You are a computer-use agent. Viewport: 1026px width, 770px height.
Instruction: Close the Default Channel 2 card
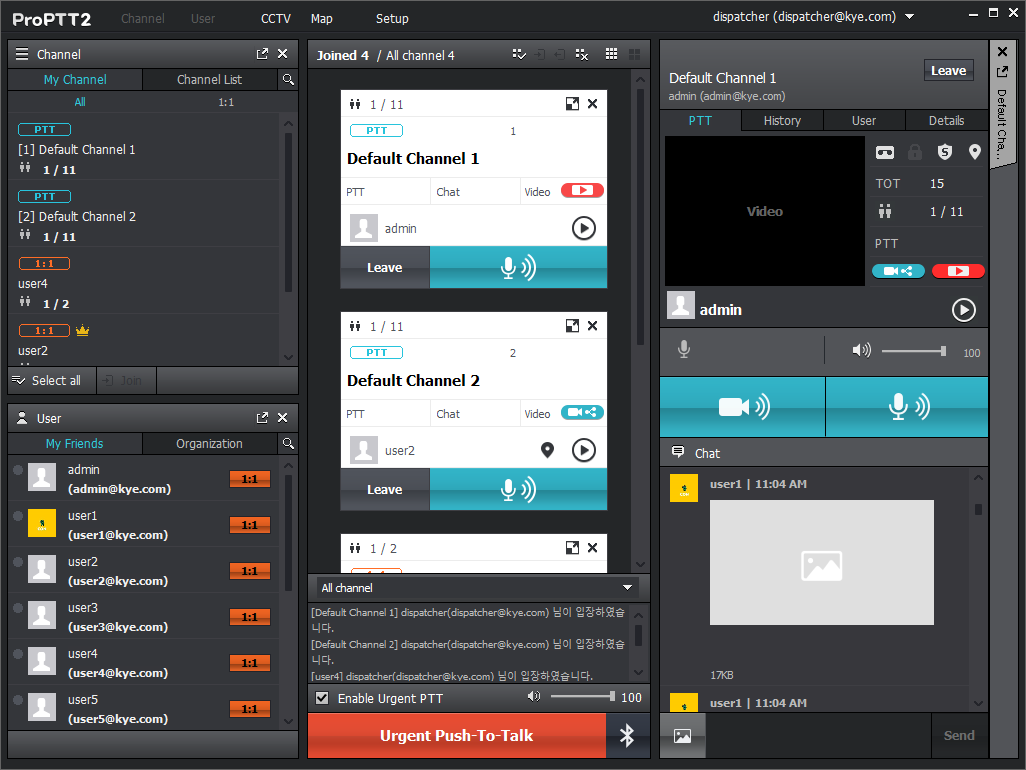592,325
